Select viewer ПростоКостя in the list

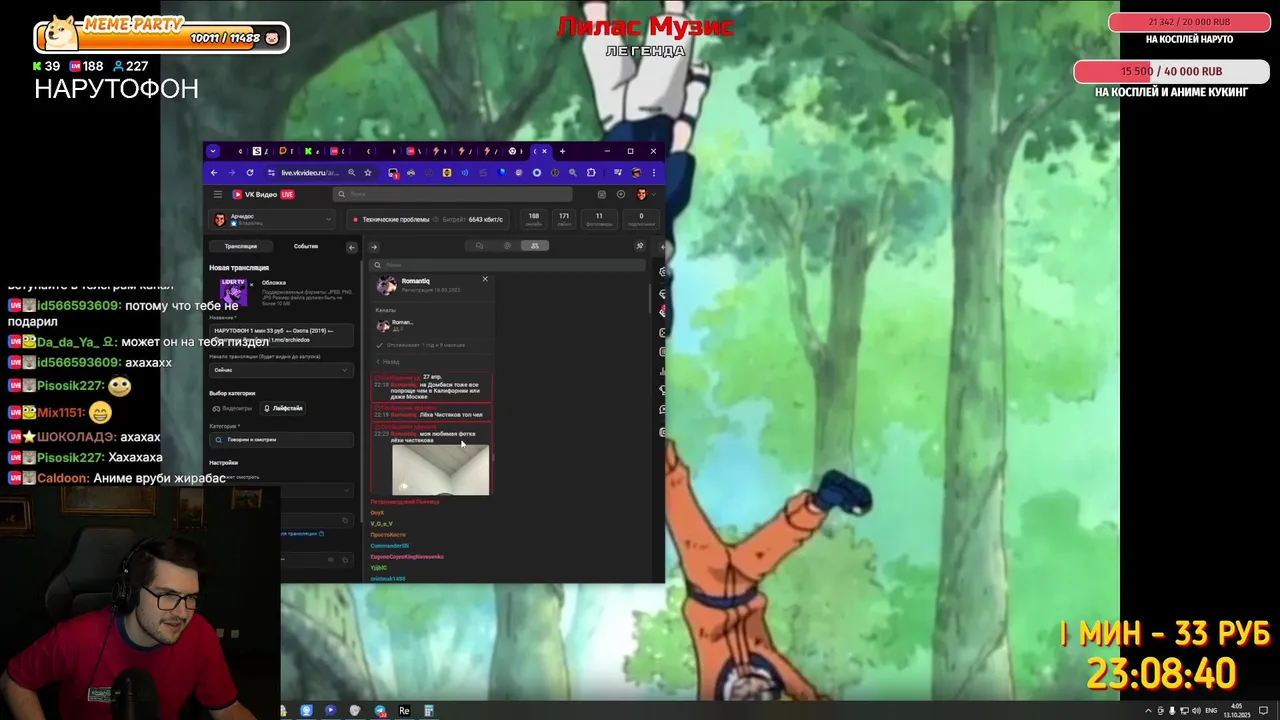click(388, 535)
